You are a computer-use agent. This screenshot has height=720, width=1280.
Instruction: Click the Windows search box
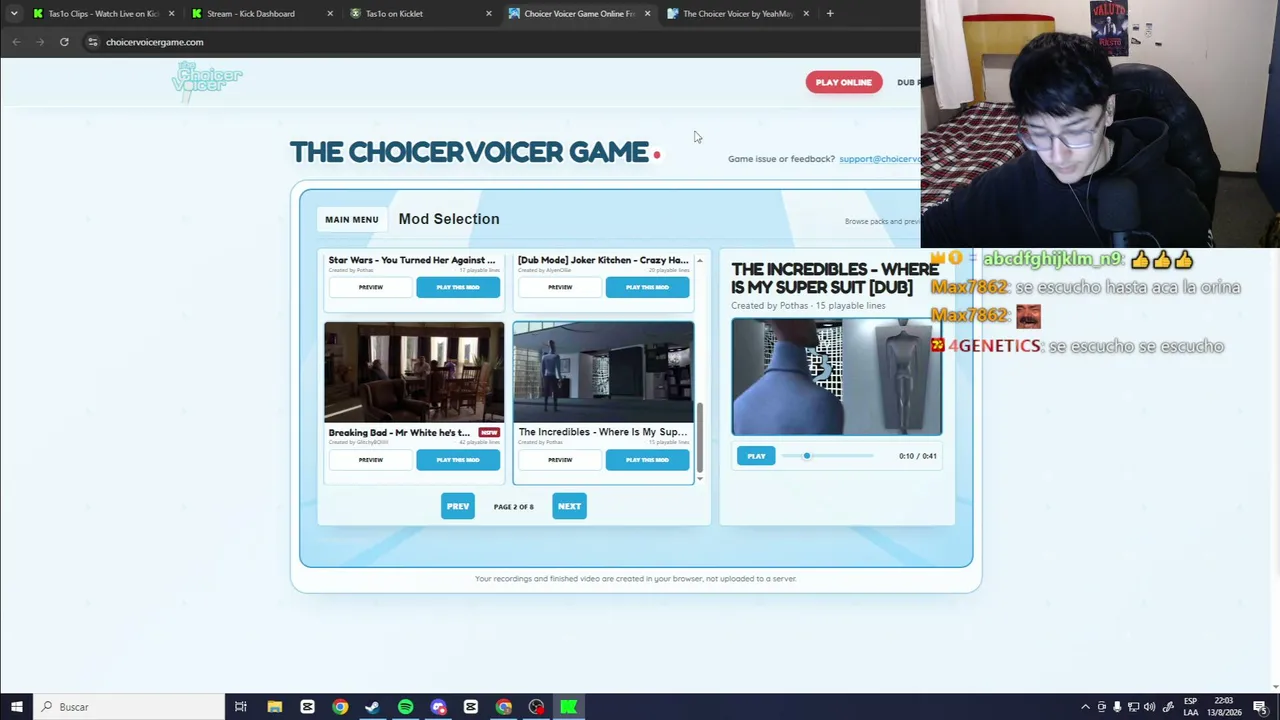(130, 707)
